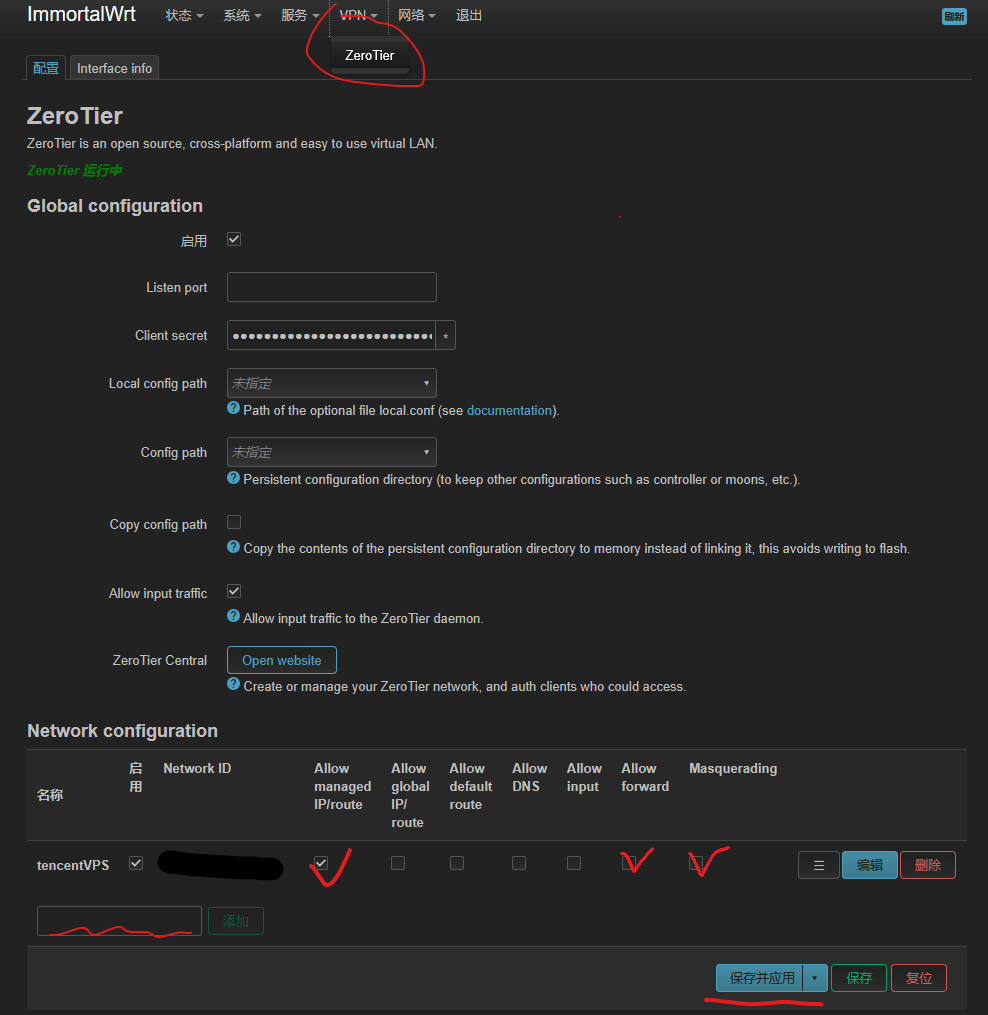
Task: Click 编辑 for tencentVPS
Action: (870, 865)
